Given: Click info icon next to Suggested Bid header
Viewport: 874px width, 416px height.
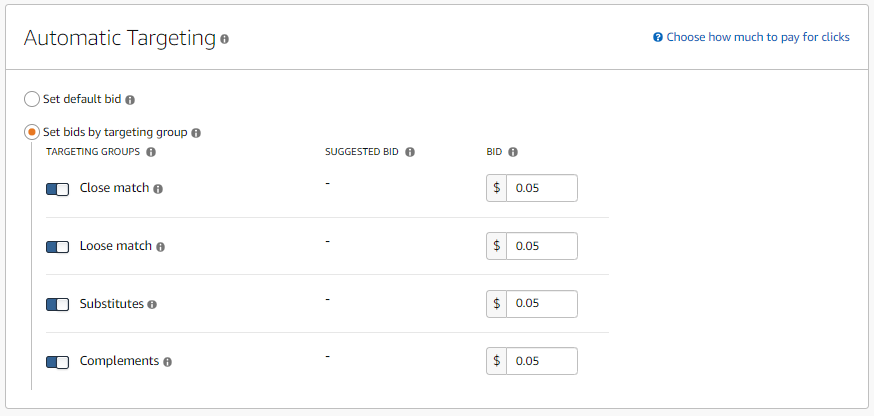Looking at the screenshot, I should point(410,152).
